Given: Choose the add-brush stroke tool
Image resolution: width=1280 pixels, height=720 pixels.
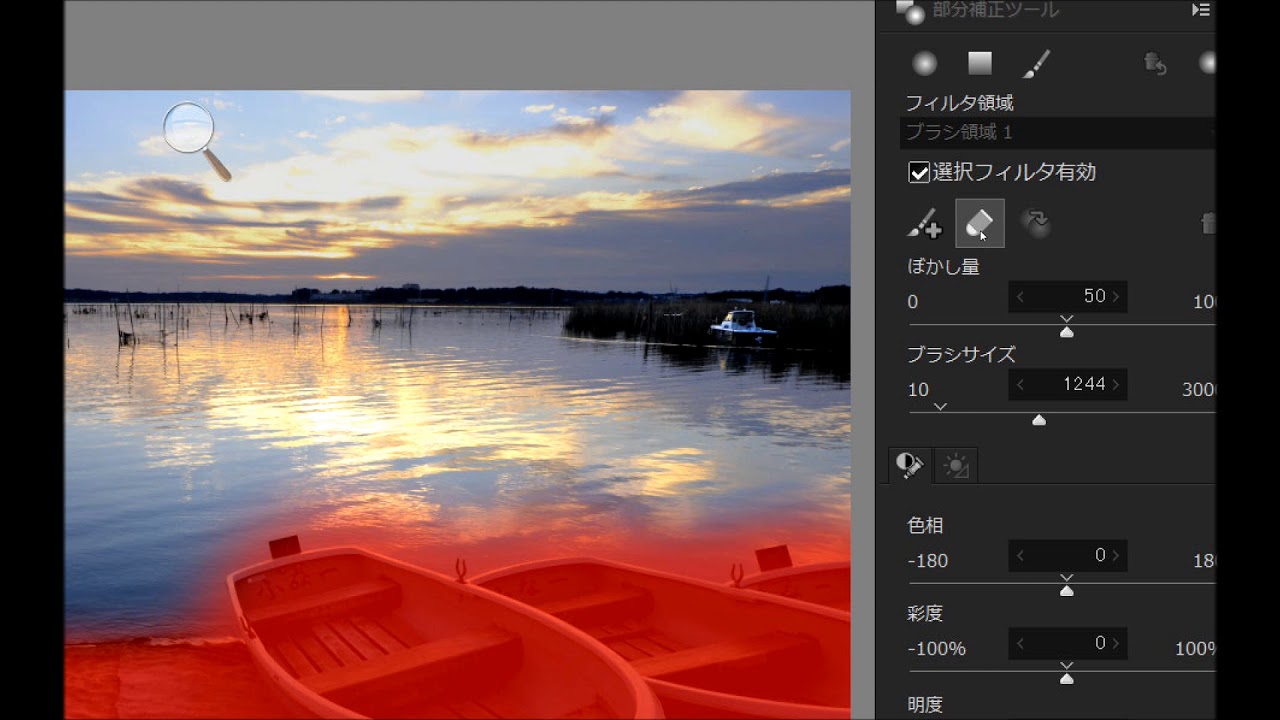Looking at the screenshot, I should coord(924,222).
